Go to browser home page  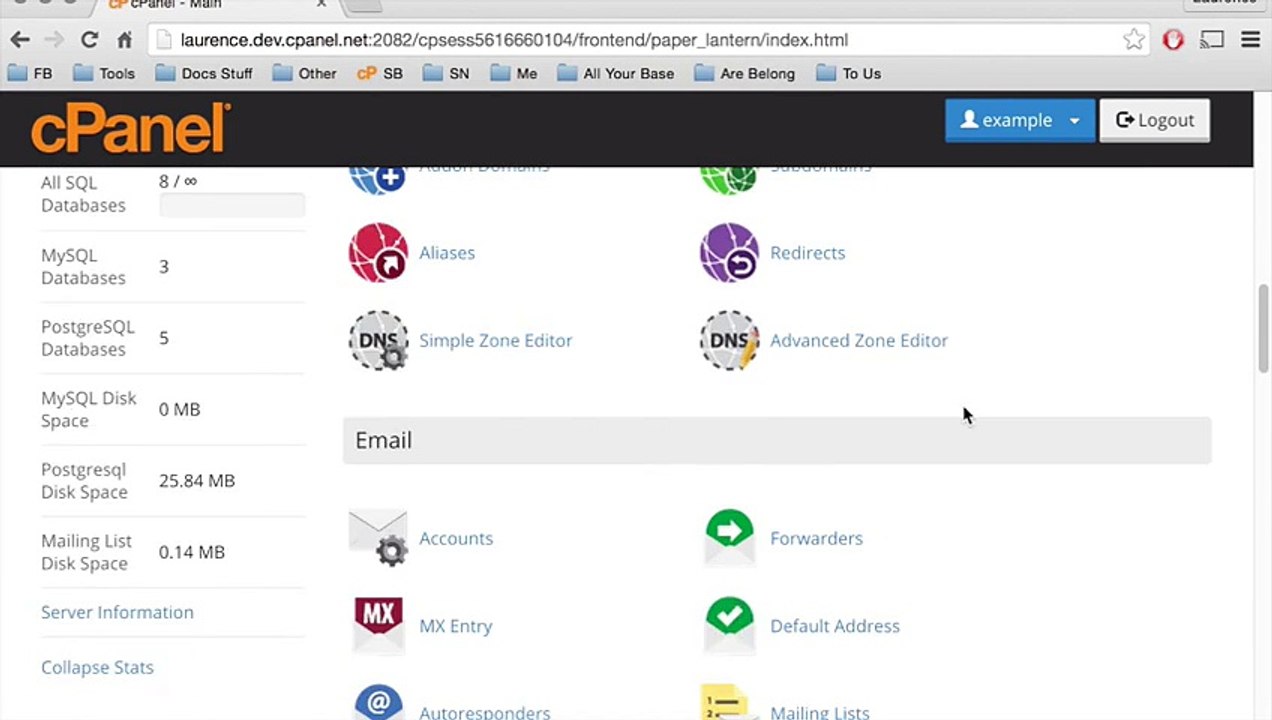124,40
